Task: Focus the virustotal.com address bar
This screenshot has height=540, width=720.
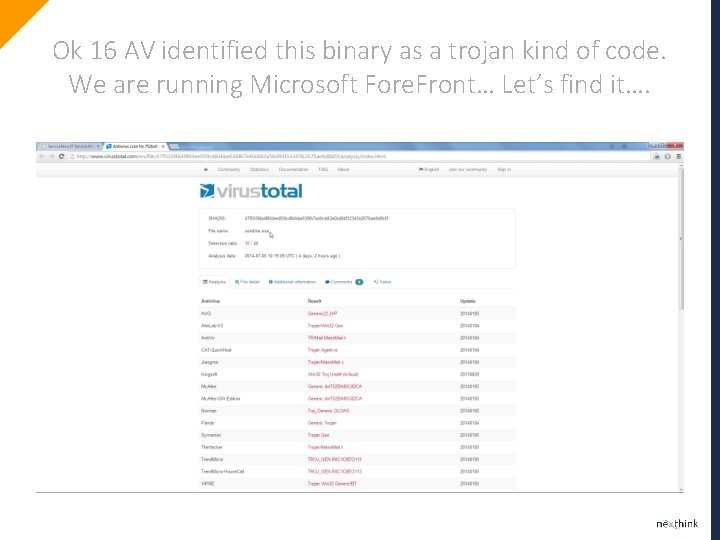Action: click(358, 157)
